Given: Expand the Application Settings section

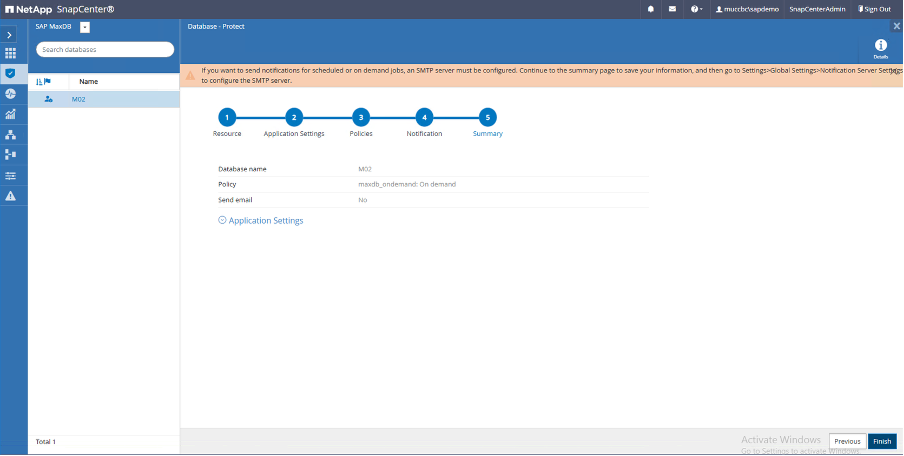Looking at the screenshot, I should click(261, 221).
